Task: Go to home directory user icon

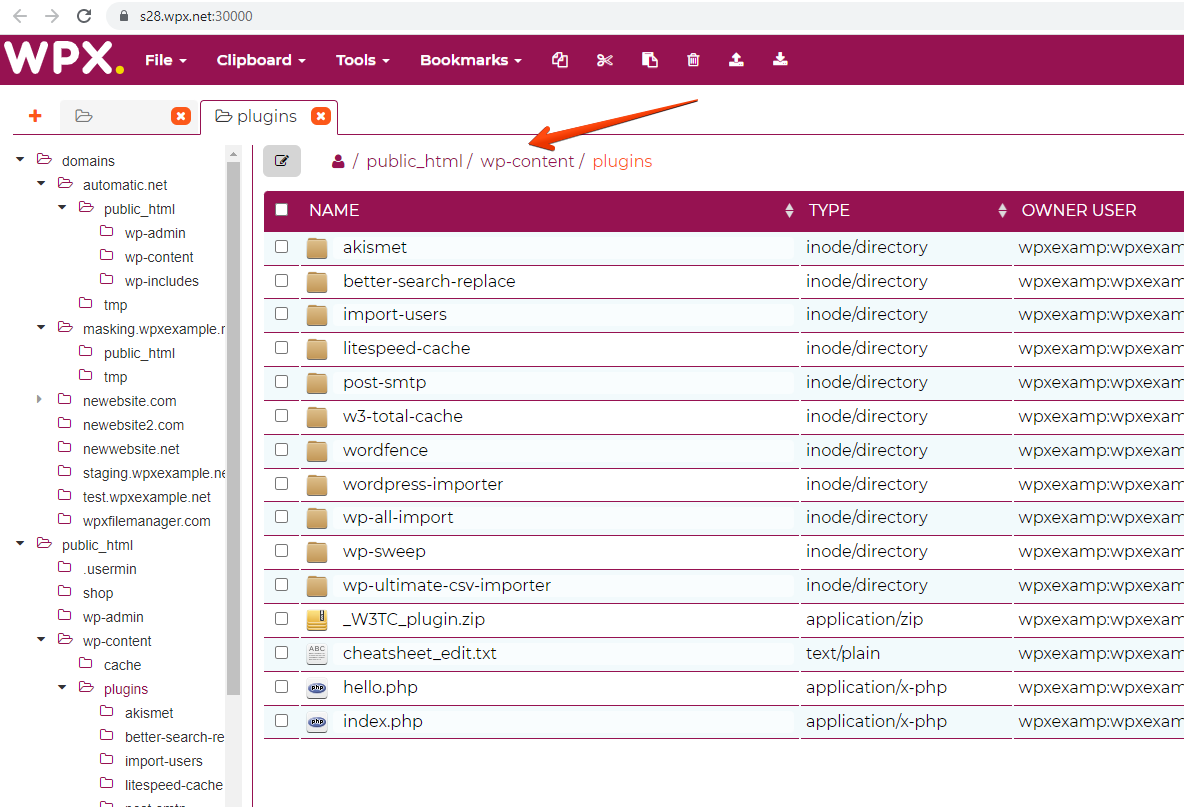Action: click(x=338, y=162)
